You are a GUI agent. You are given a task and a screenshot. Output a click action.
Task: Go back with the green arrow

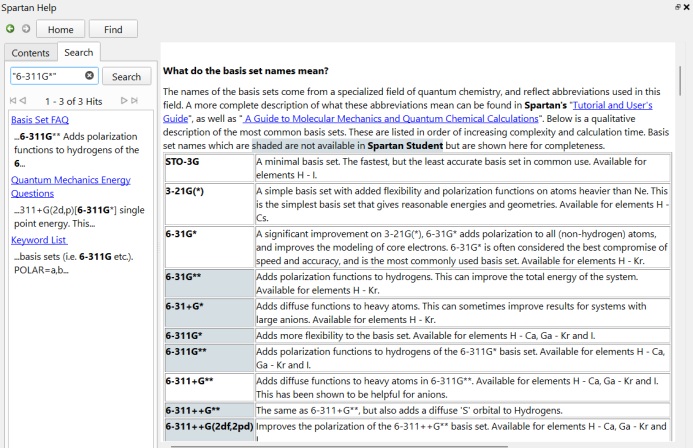[10, 29]
